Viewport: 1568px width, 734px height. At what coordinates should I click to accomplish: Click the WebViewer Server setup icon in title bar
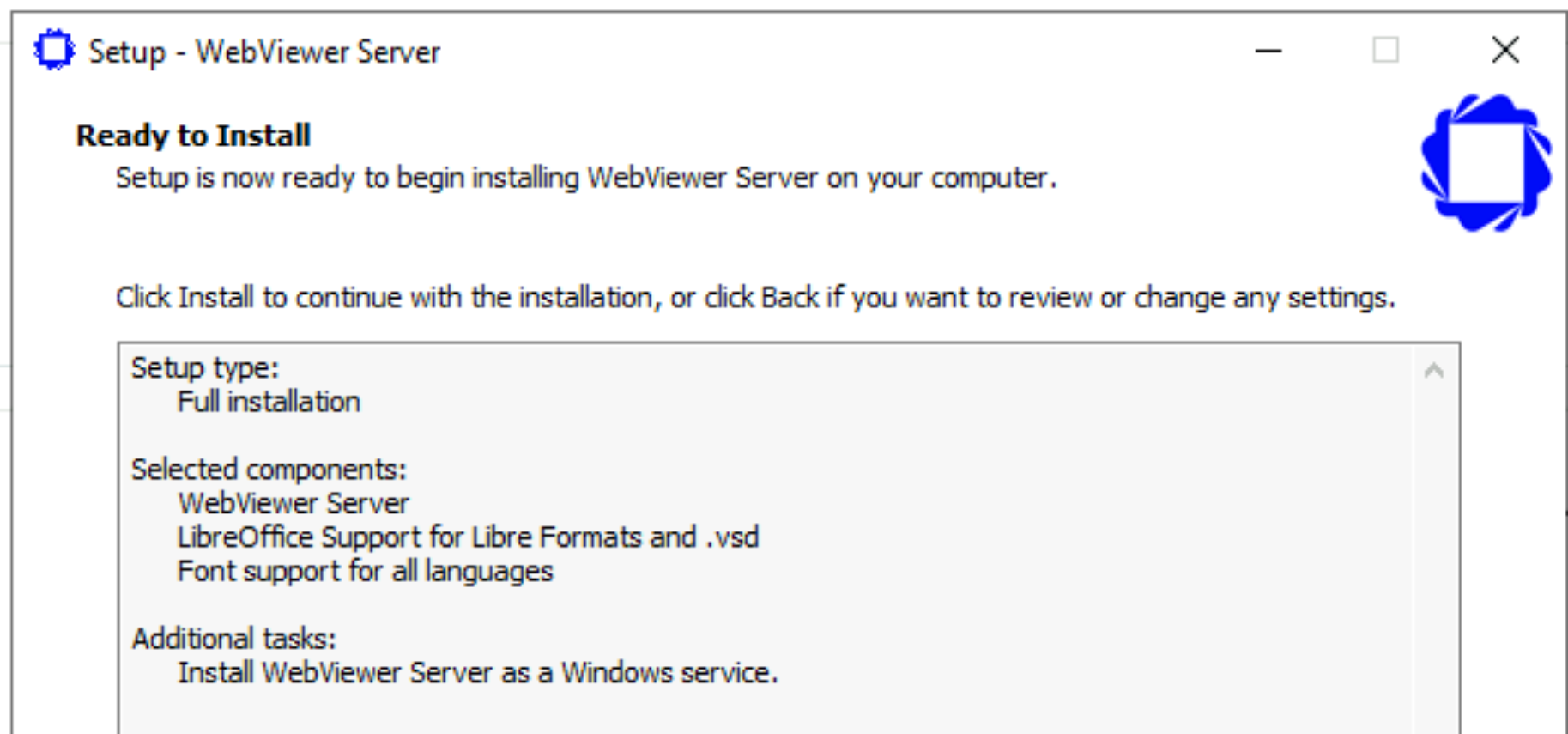53,50
